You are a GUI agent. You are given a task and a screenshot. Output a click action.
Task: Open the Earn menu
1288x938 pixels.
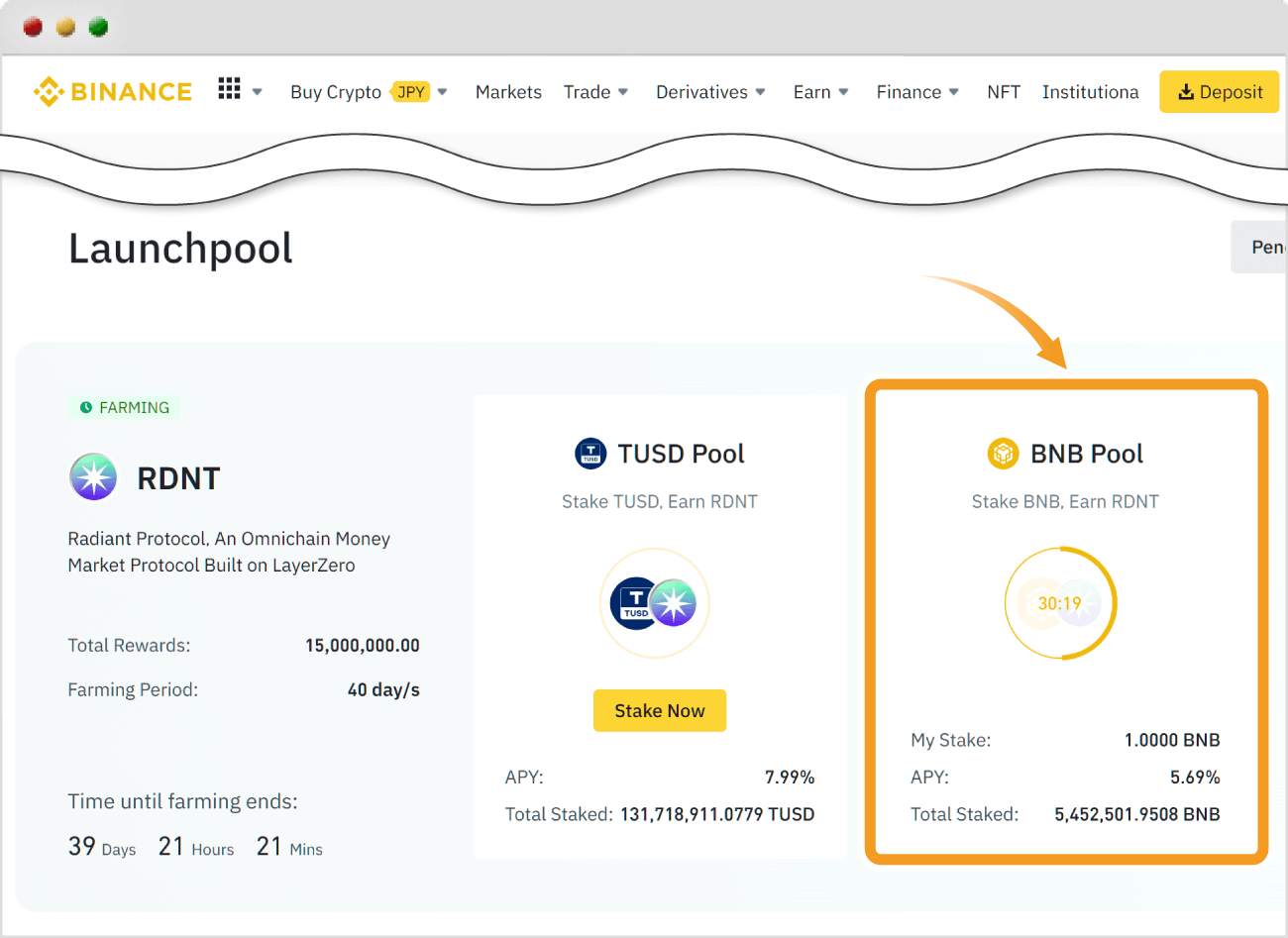(811, 92)
